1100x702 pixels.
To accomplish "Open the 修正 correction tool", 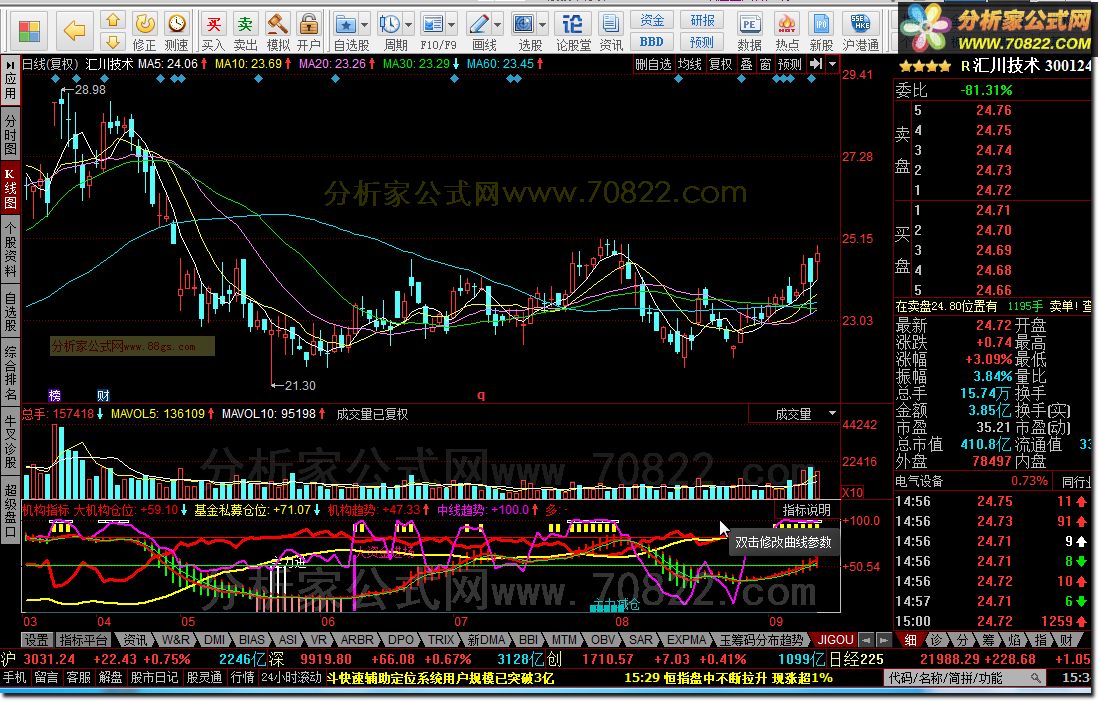I will [145, 32].
